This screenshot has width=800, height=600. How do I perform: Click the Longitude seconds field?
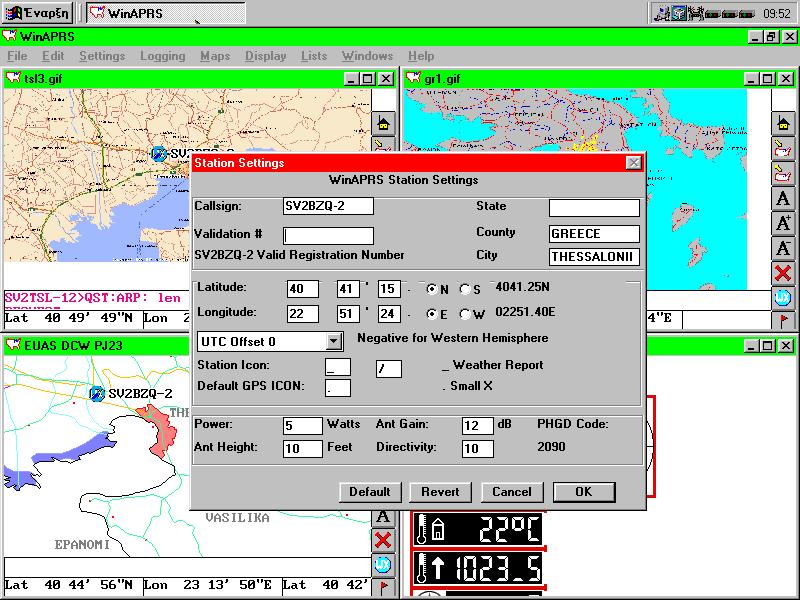389,313
